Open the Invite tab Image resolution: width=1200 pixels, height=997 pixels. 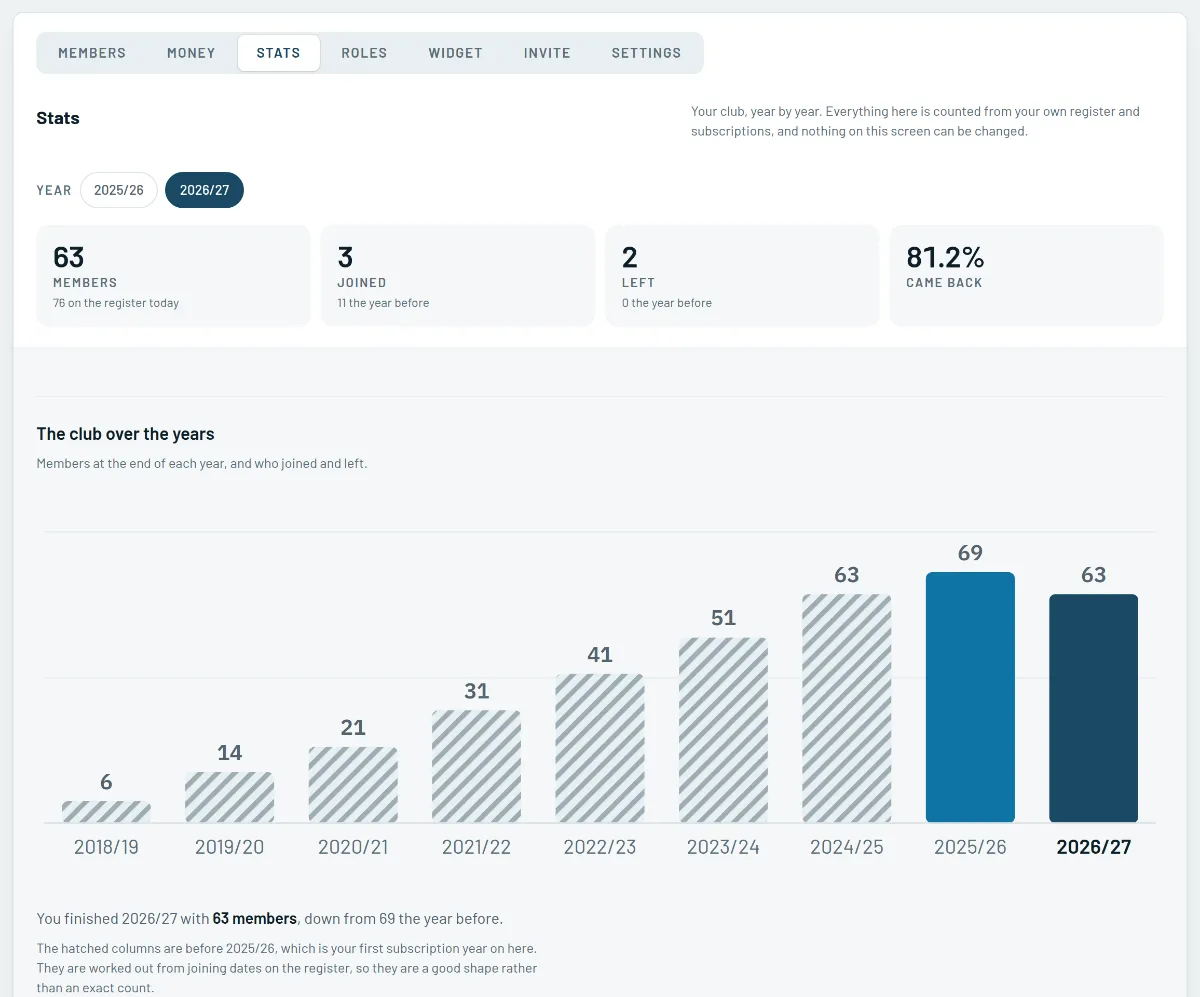[x=547, y=53]
